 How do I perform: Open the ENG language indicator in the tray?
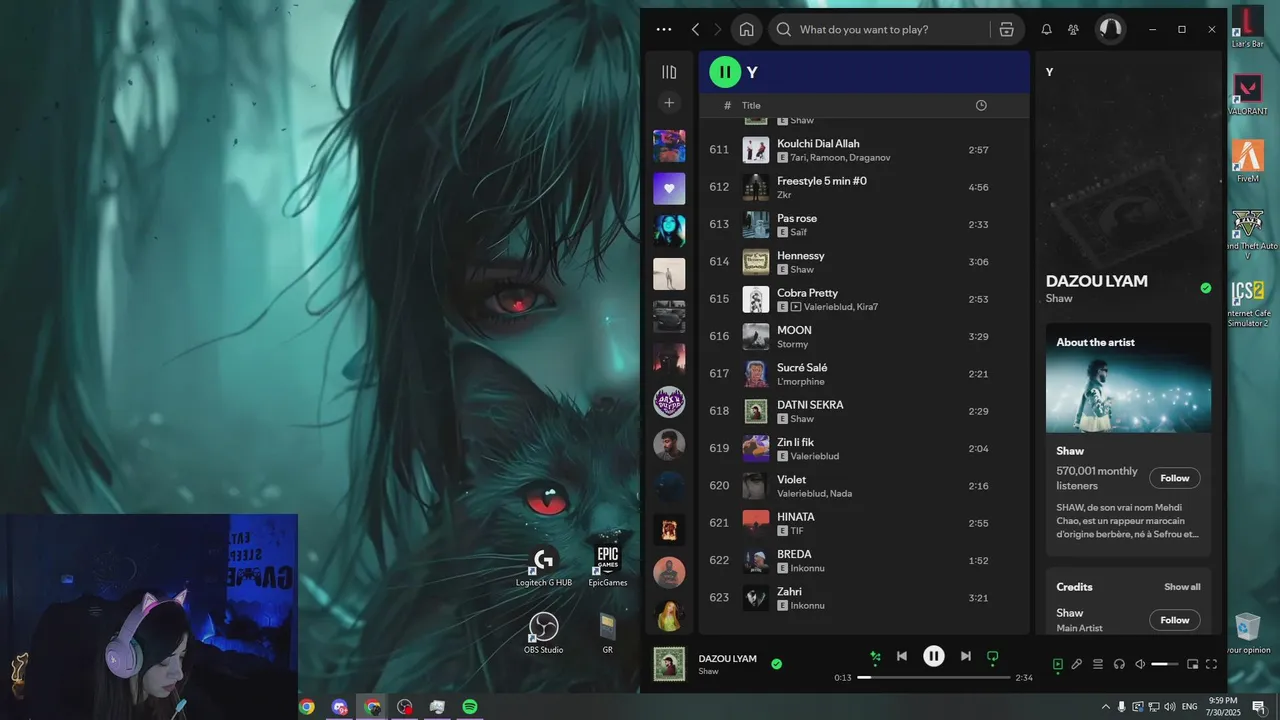tap(1189, 707)
